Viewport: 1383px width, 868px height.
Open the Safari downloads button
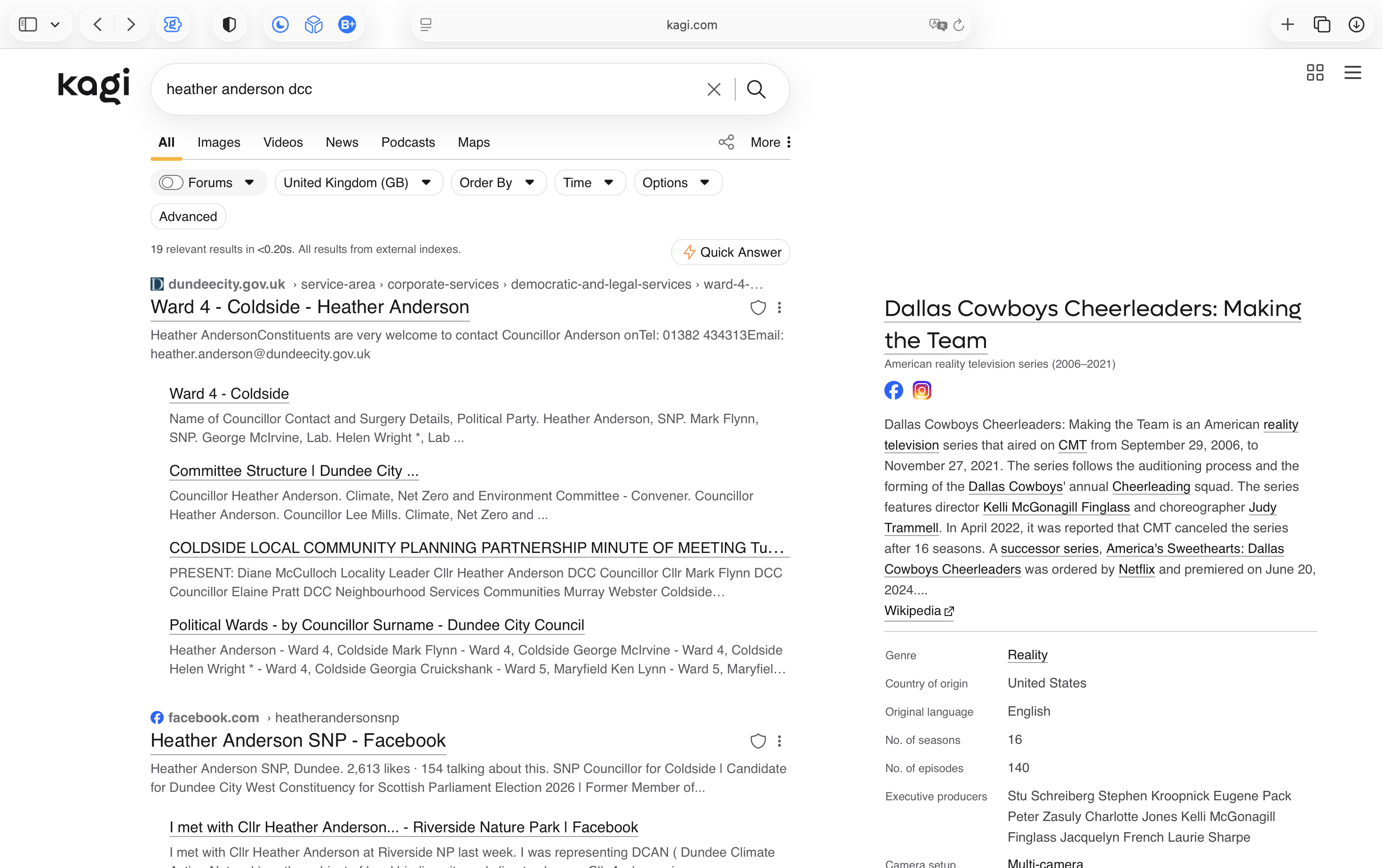1356,24
